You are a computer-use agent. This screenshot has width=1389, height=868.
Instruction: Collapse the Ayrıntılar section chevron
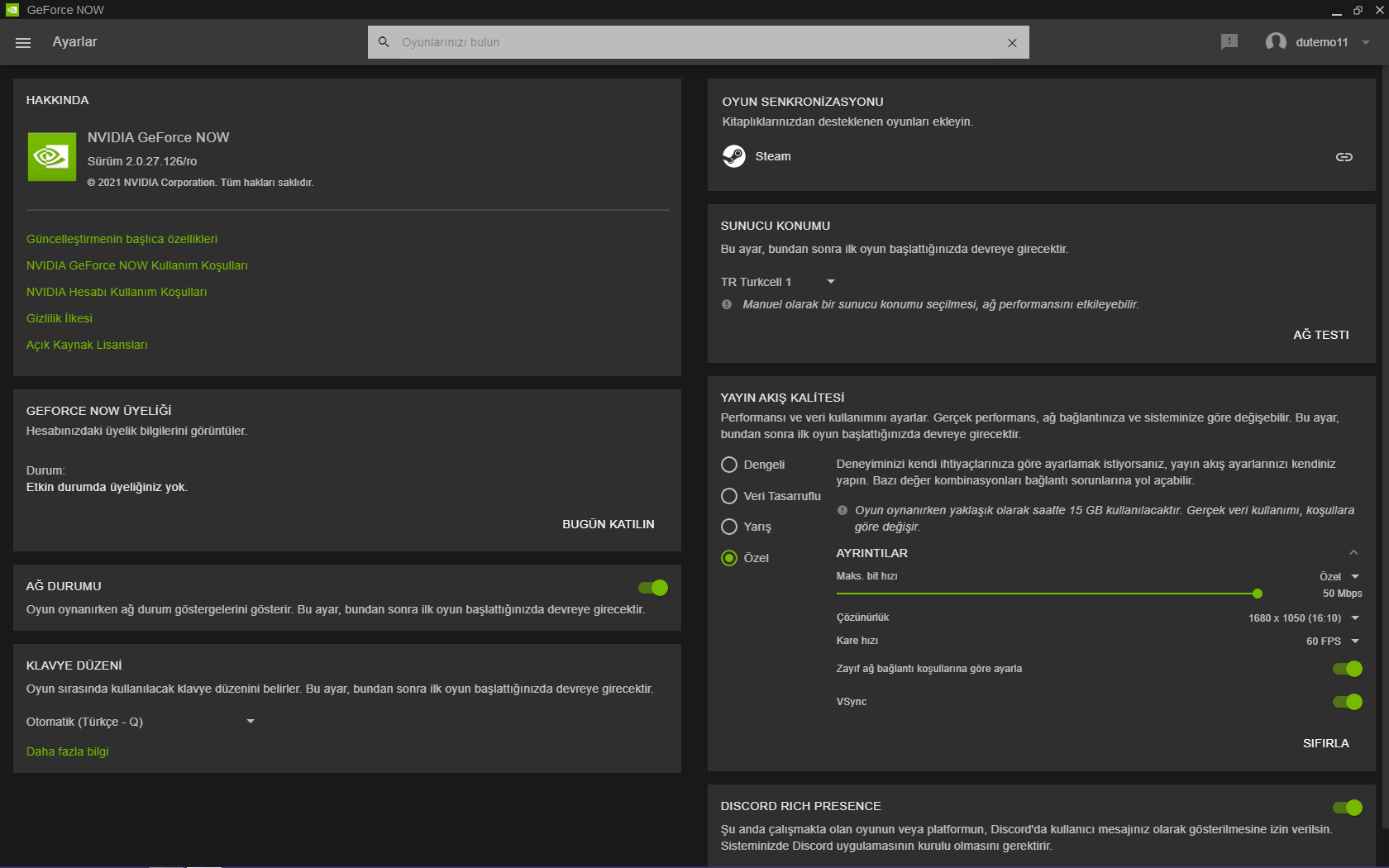click(x=1353, y=553)
